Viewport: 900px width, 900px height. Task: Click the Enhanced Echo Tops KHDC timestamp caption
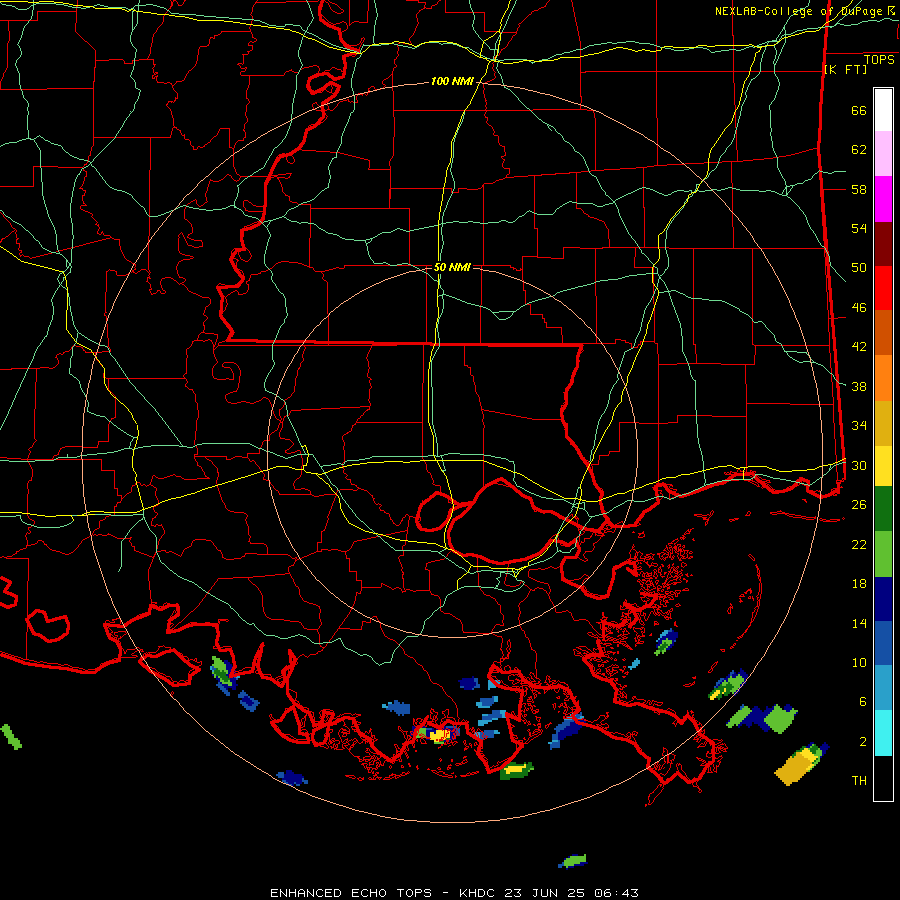454,893
